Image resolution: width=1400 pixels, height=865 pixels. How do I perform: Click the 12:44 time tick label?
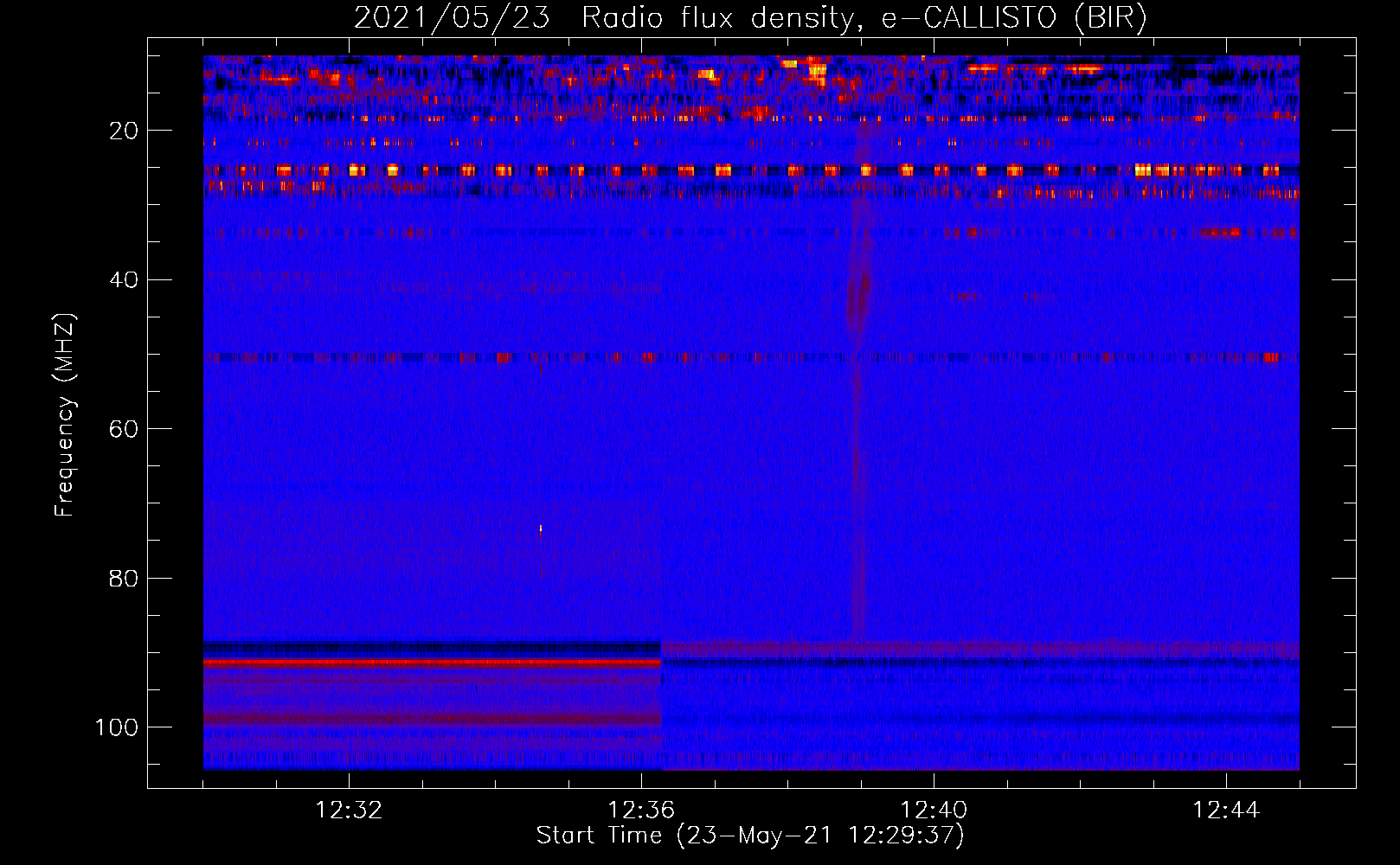1226,811
